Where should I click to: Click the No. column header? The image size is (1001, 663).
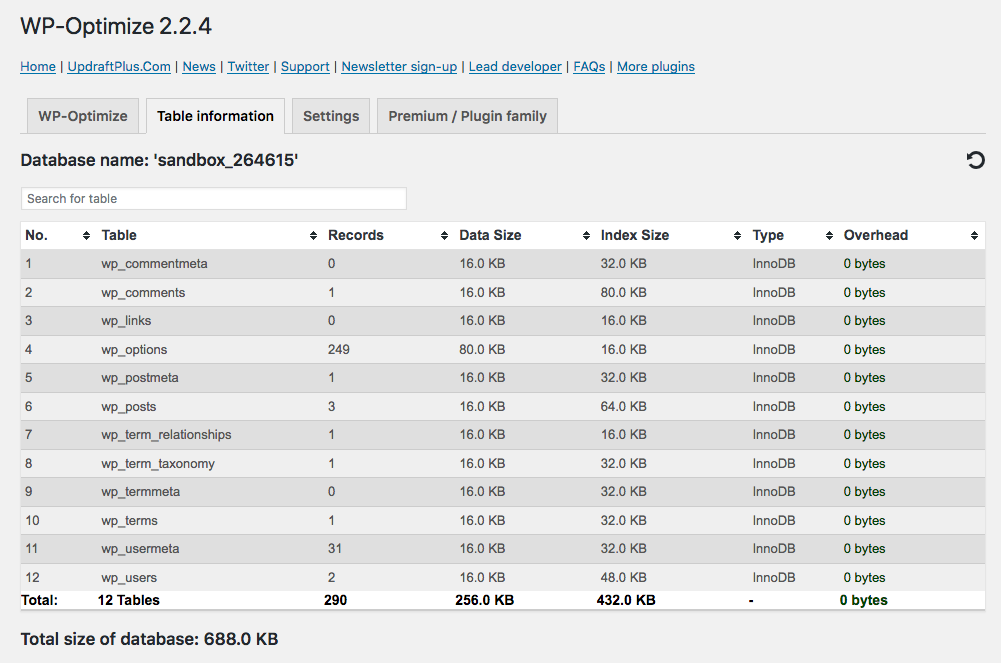[36, 235]
